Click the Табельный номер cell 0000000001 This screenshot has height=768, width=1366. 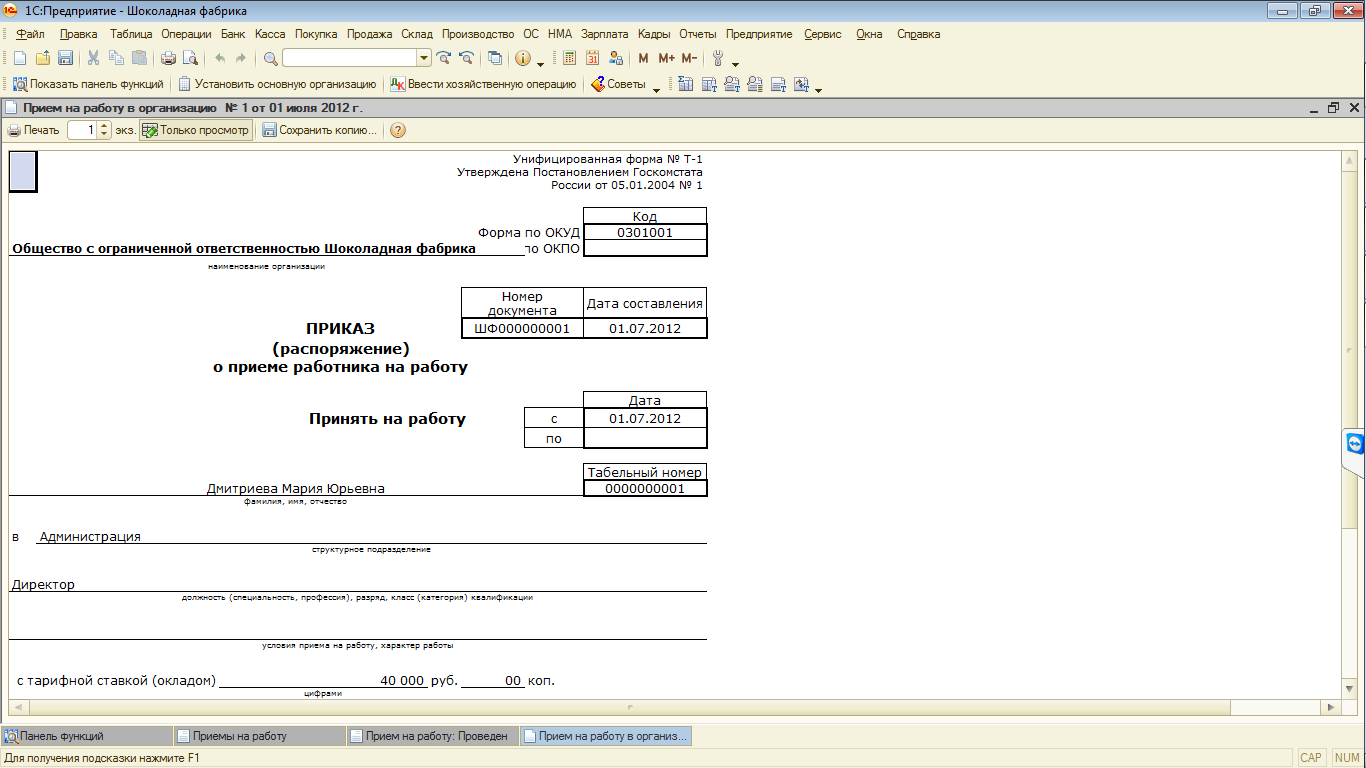pos(645,489)
